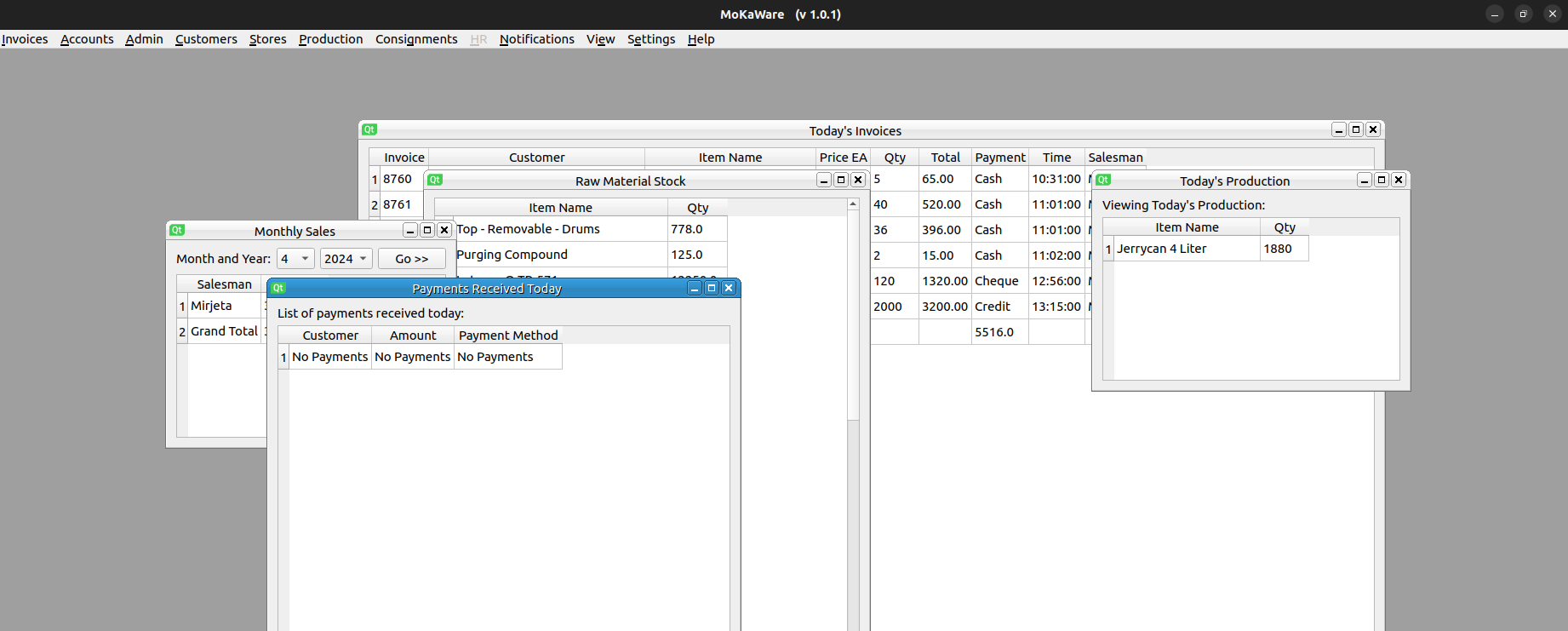Minimize the Raw Material Stock window
This screenshot has height=631, width=1568.
pos(823,180)
